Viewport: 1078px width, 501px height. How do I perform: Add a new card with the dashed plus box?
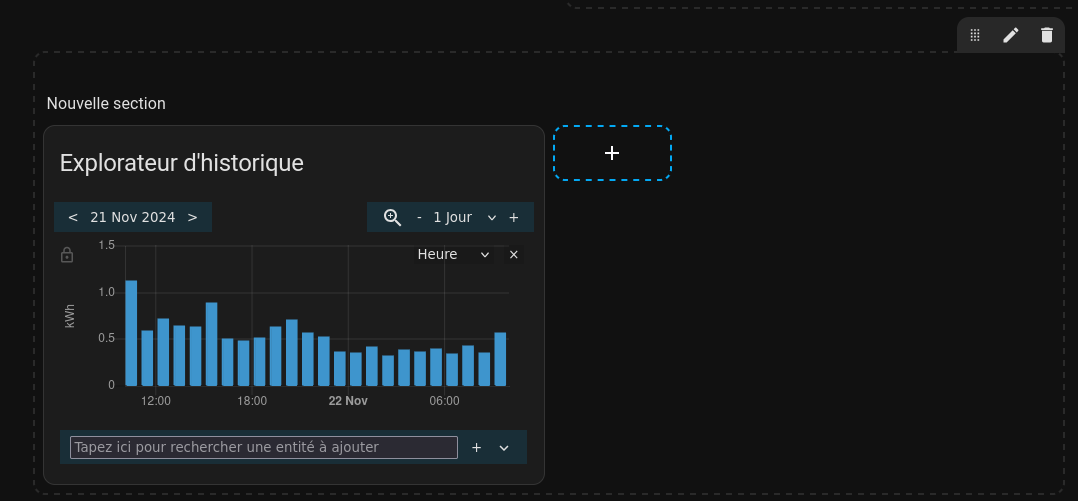click(x=612, y=153)
